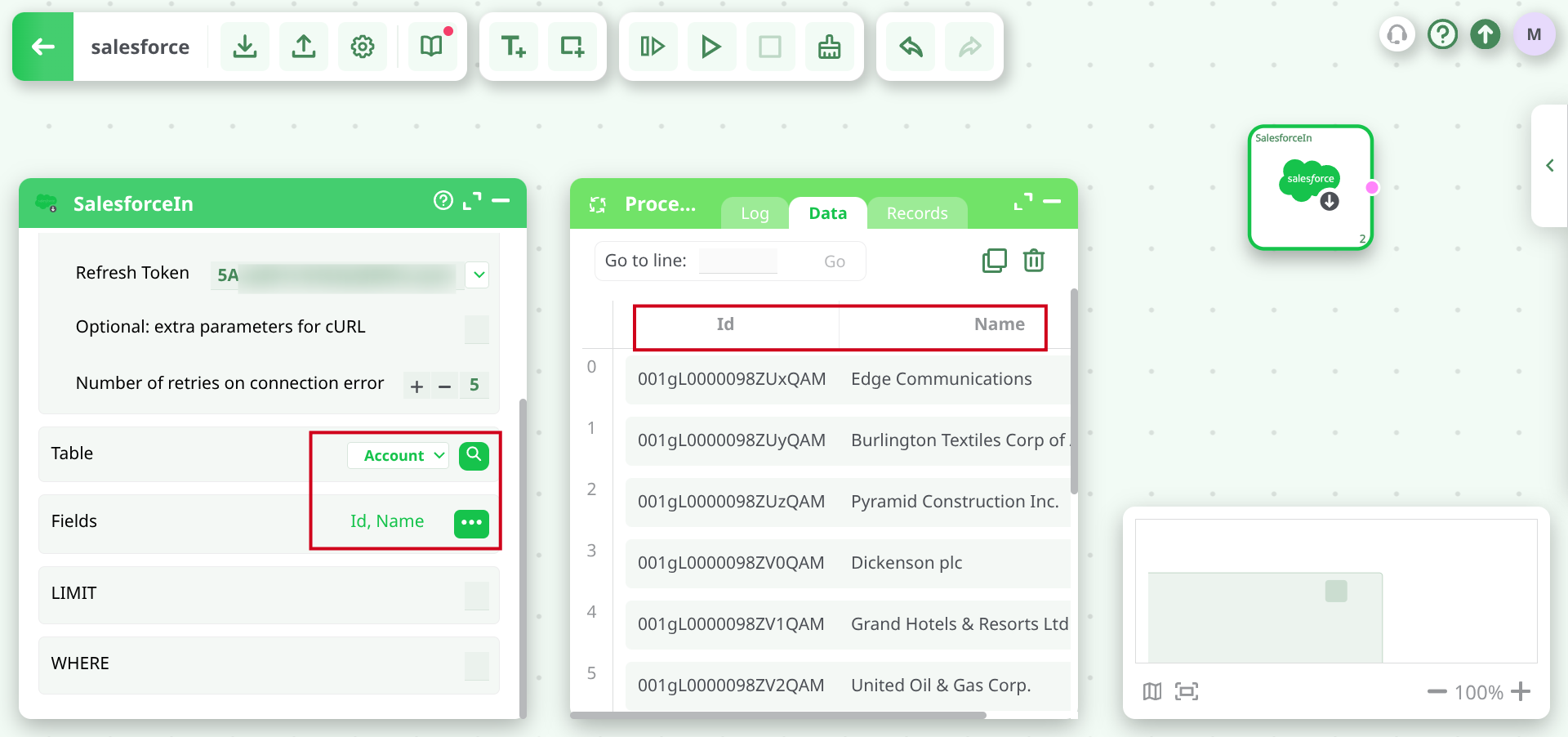Viewport: 1568px width, 737px height.
Task: Click the download workflow icon
Action: click(245, 47)
